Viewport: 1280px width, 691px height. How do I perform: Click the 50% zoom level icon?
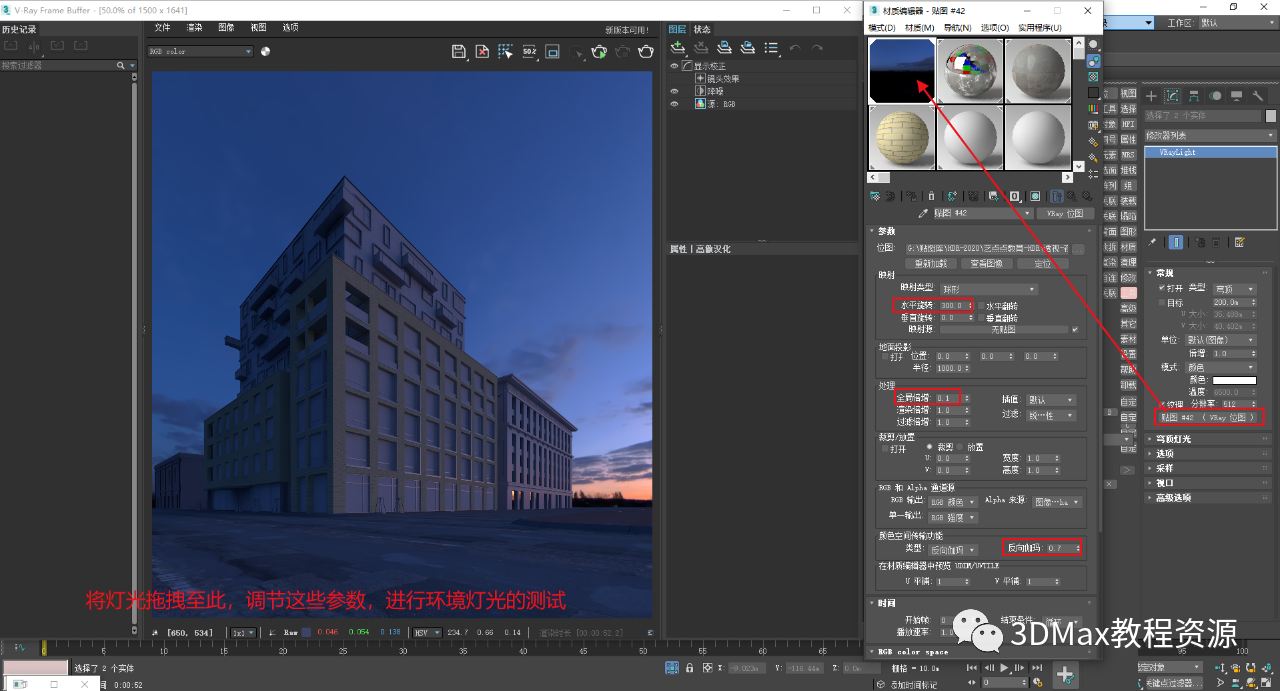point(529,51)
